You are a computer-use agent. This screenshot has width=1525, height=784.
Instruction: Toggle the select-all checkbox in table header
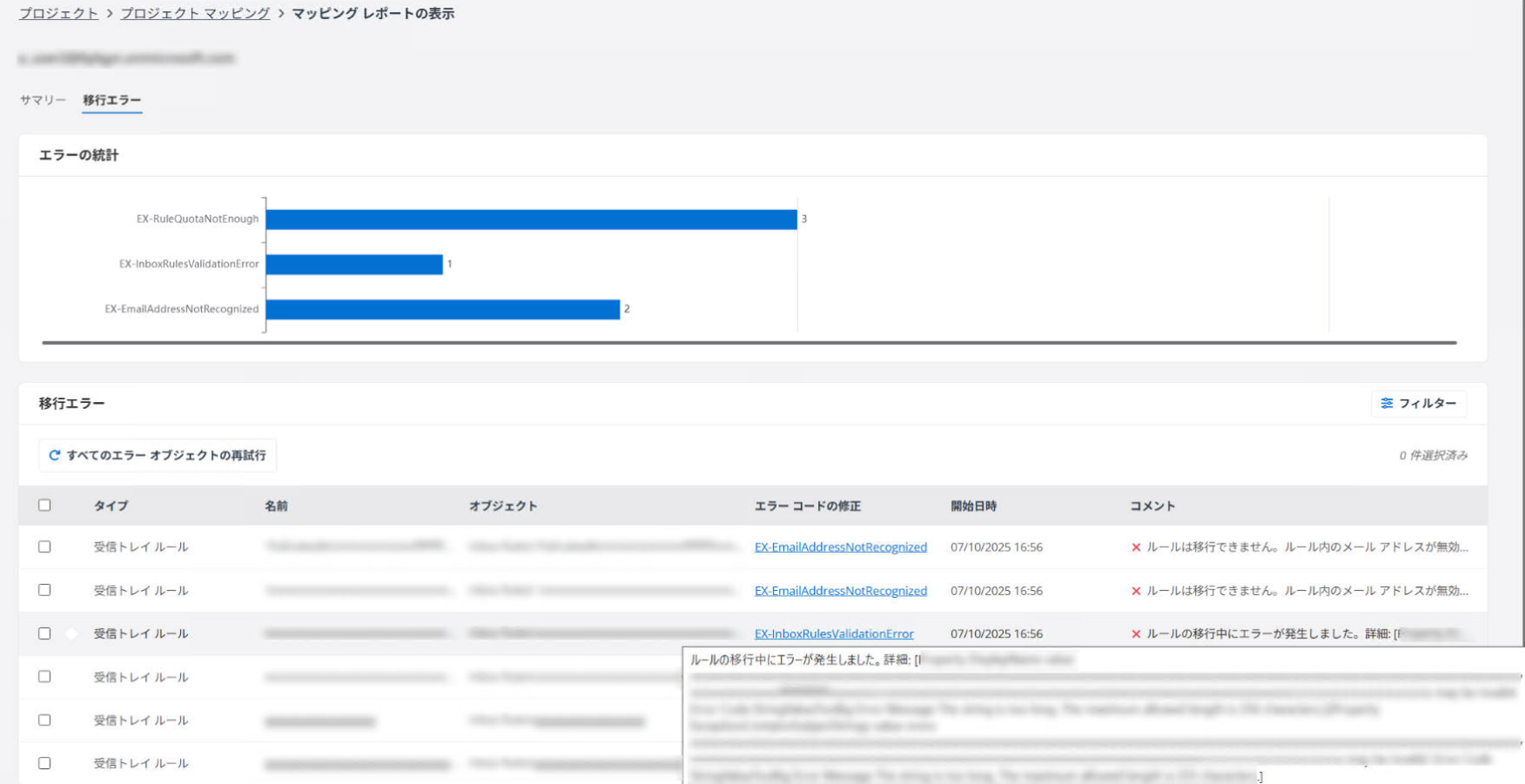tap(44, 506)
